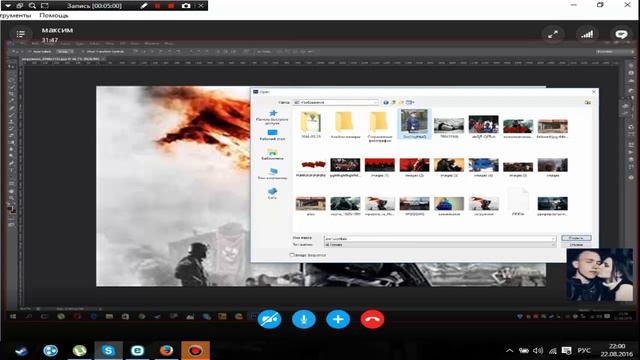Click the battery icon in the system tray
Image resolution: width=640 pixels, height=360 pixels.
click(524, 351)
